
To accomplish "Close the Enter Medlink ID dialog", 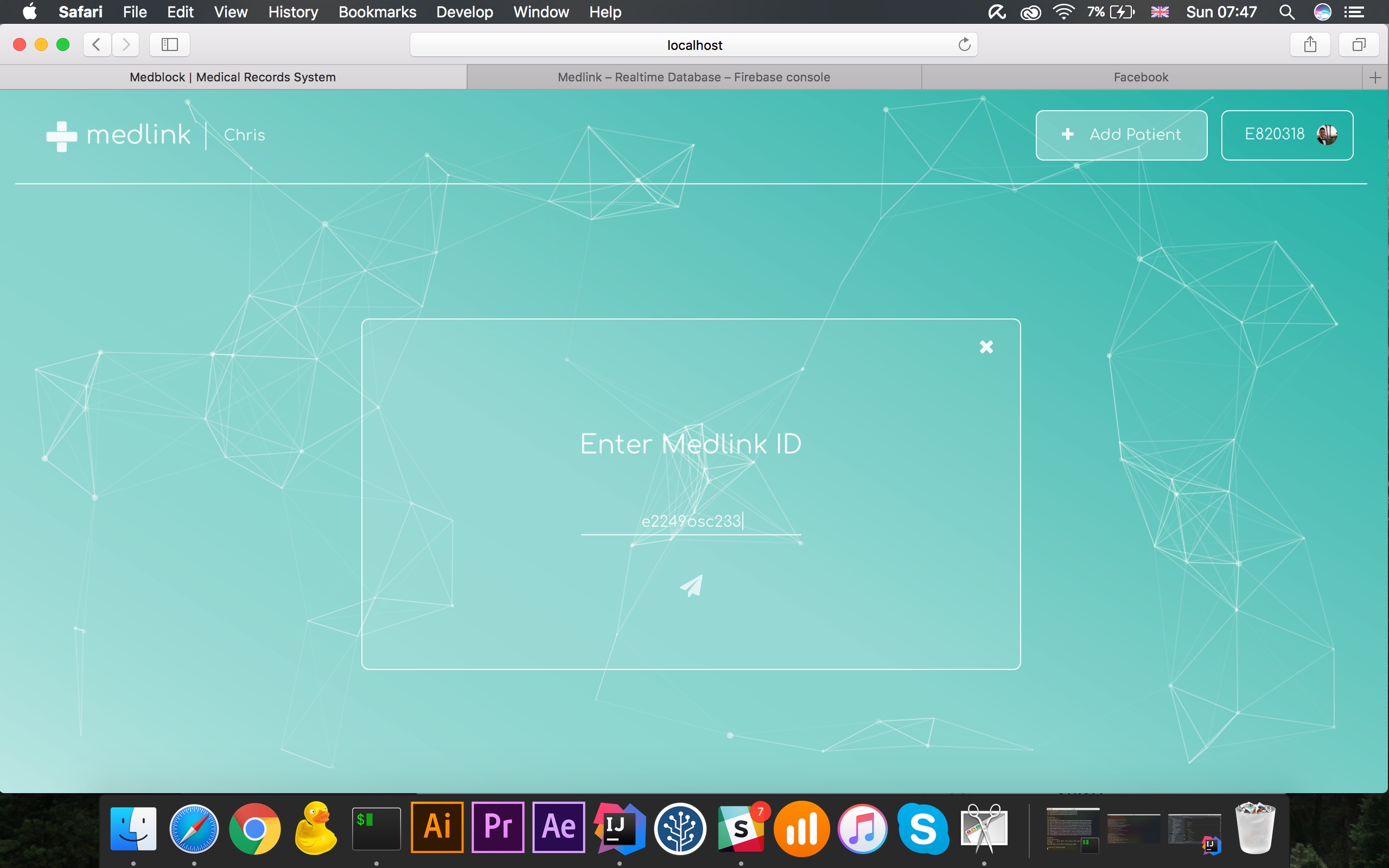I will [x=986, y=347].
